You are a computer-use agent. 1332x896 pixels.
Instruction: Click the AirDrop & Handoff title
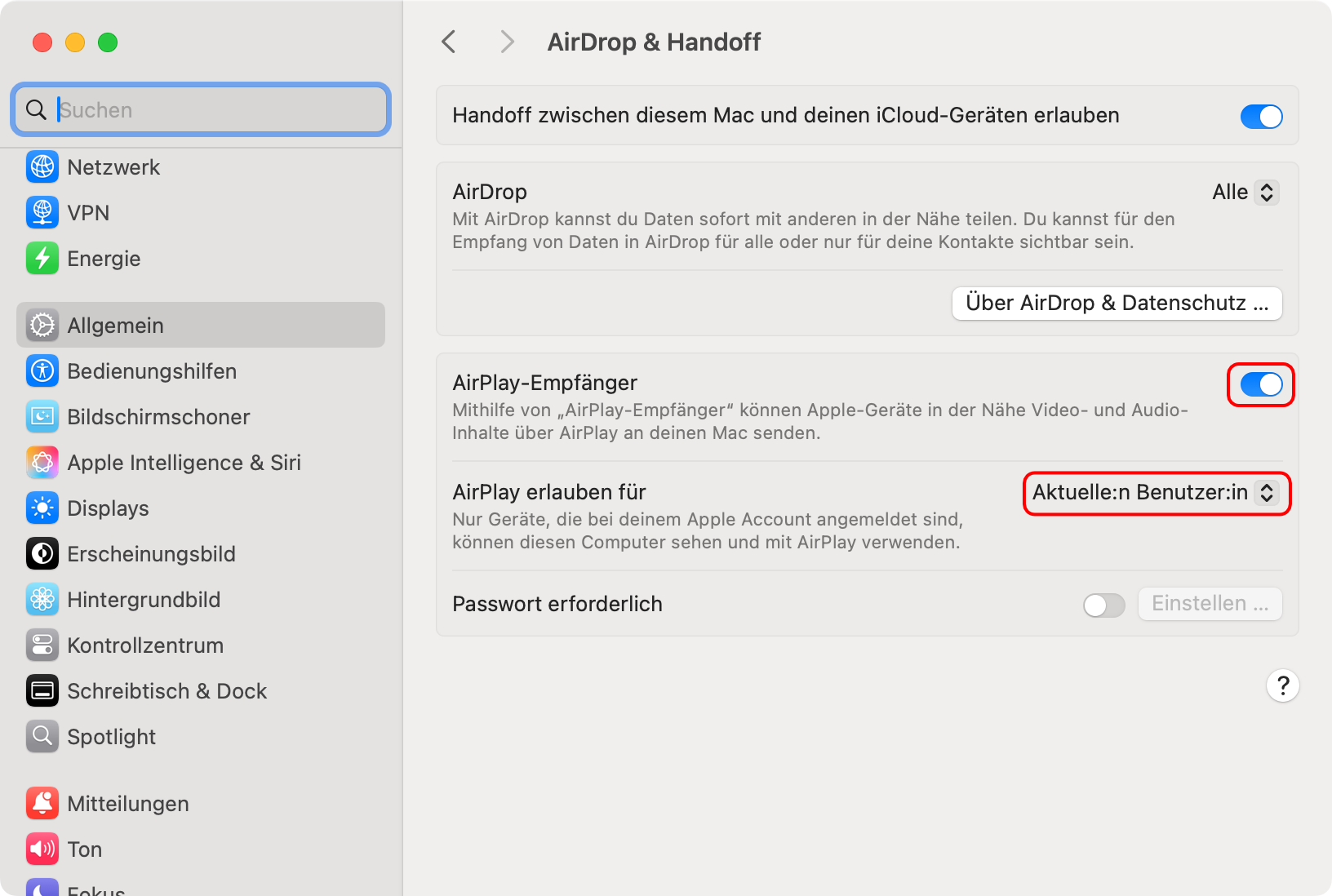(654, 42)
